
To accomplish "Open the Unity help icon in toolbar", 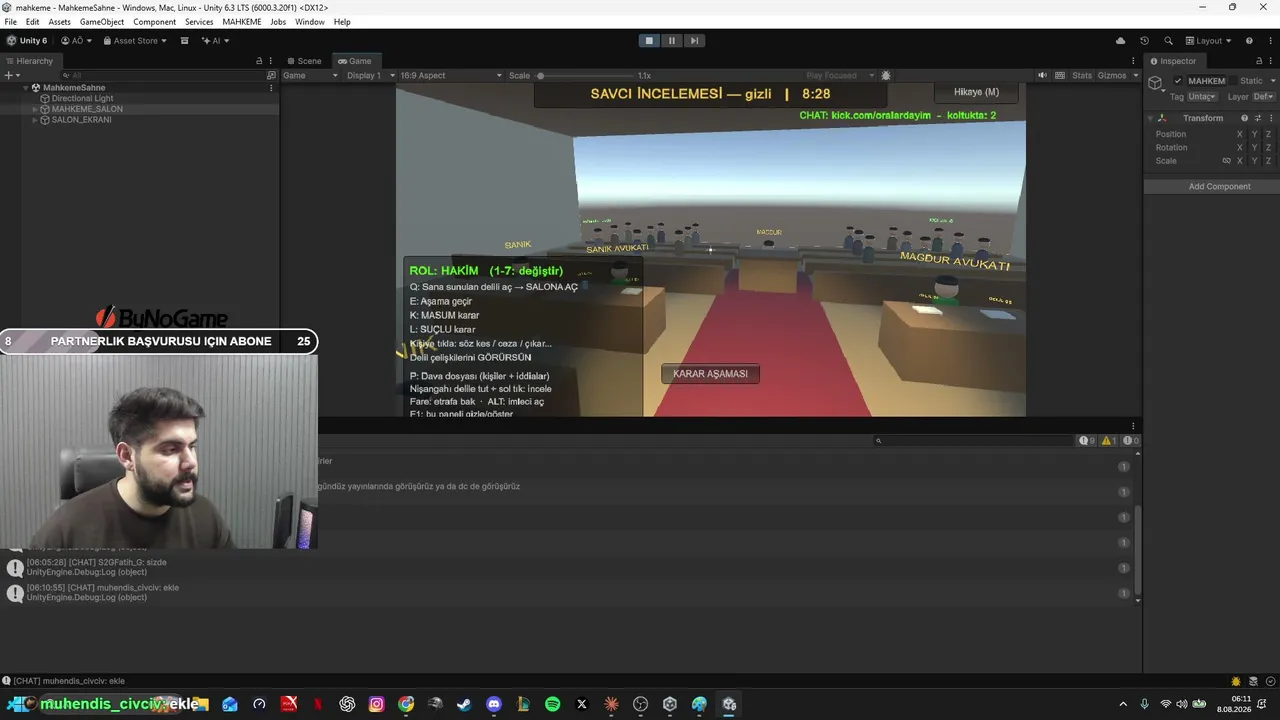I will (x=1249, y=41).
